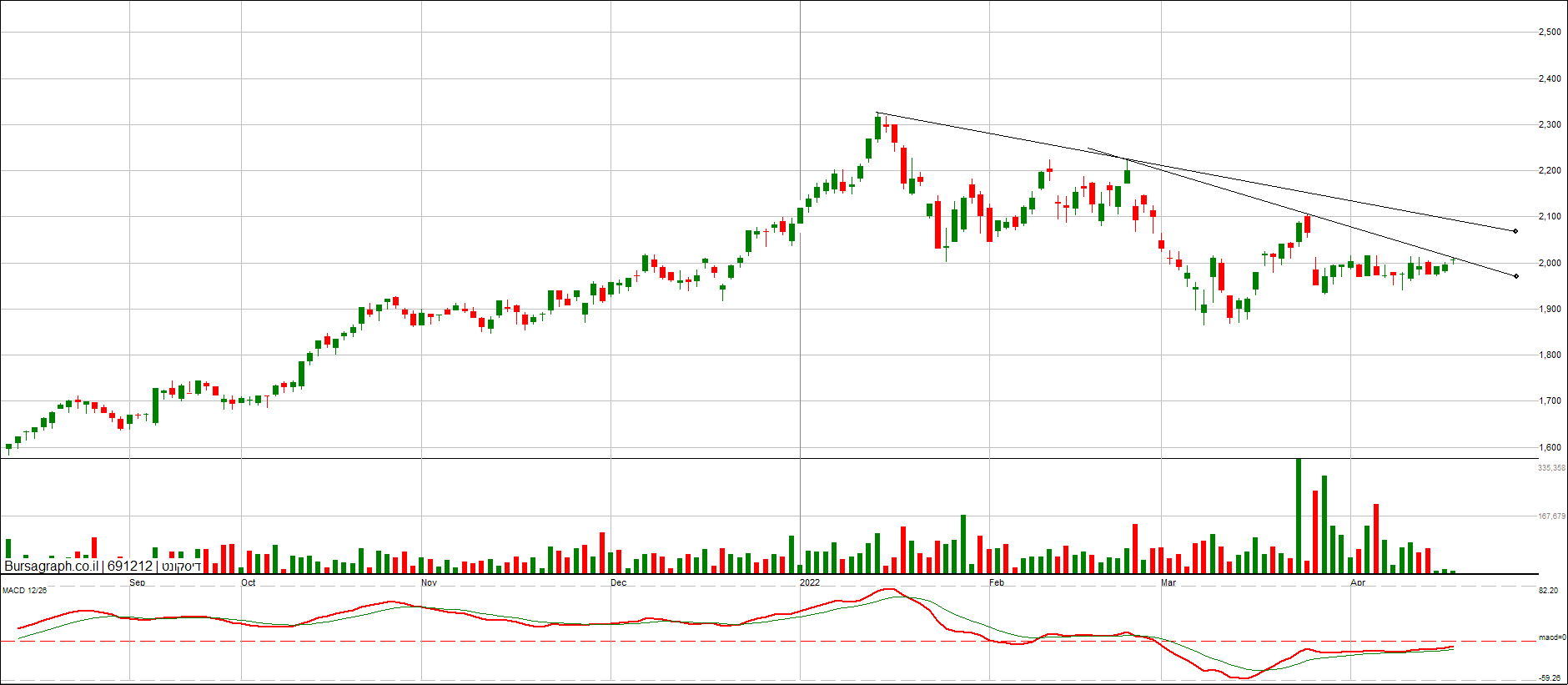
Task: Select the Dec month label
Action: pyautogui.click(x=619, y=582)
